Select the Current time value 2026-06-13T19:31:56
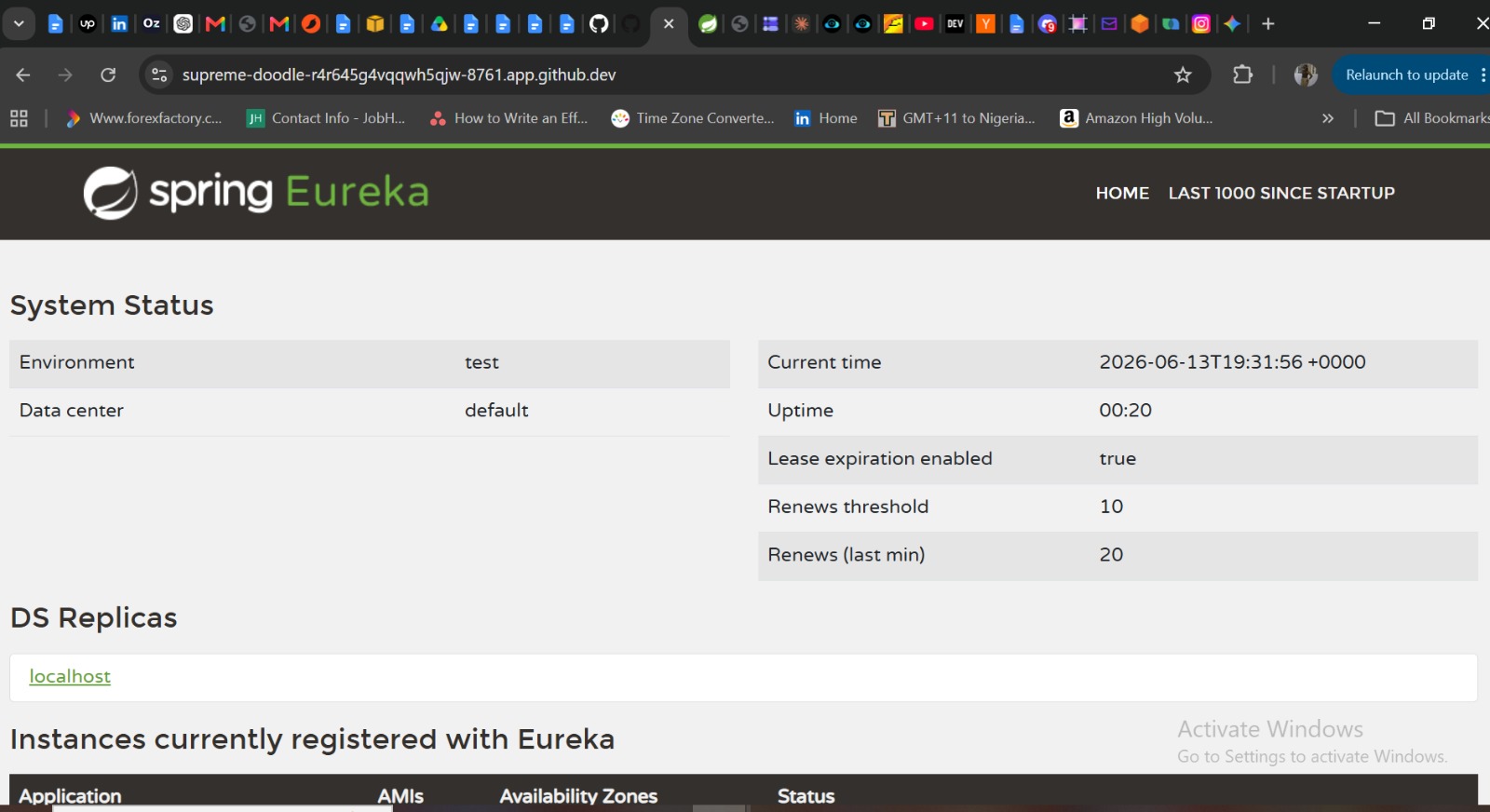1490x812 pixels. pos(1232,362)
